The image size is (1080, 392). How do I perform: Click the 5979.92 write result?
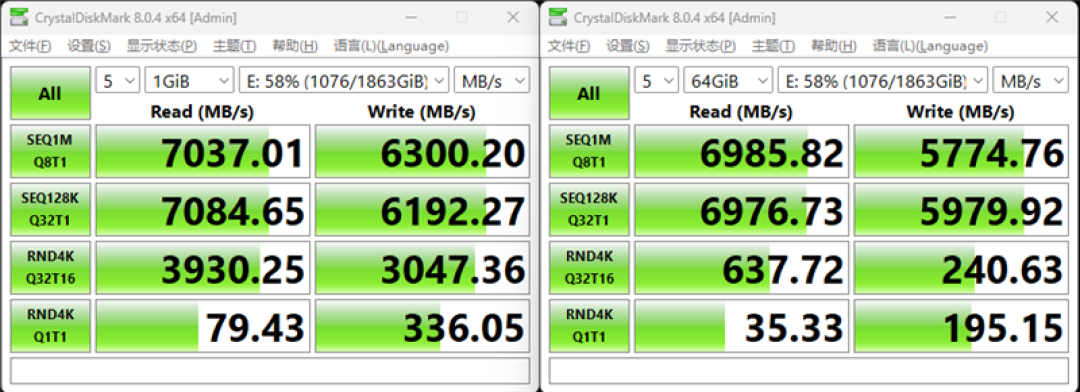point(961,209)
